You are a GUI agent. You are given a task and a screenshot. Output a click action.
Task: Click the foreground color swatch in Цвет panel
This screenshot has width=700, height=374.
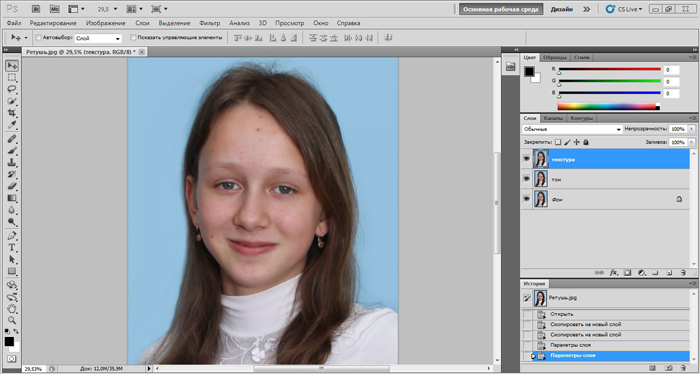pos(529,71)
